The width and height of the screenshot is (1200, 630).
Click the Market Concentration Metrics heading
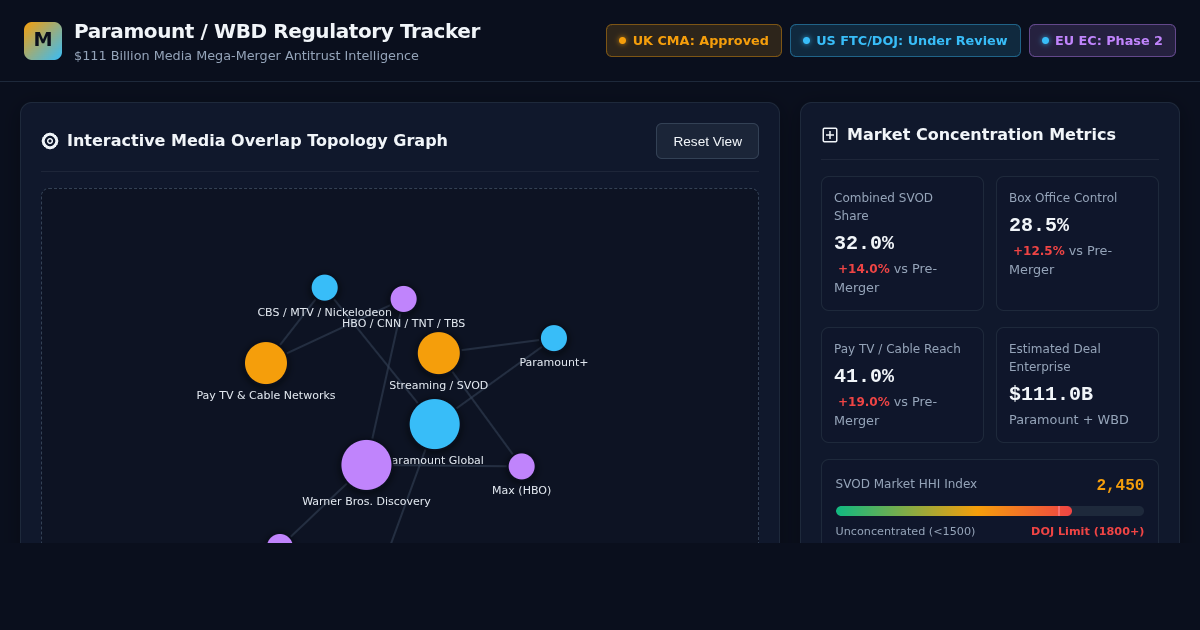[981, 135]
